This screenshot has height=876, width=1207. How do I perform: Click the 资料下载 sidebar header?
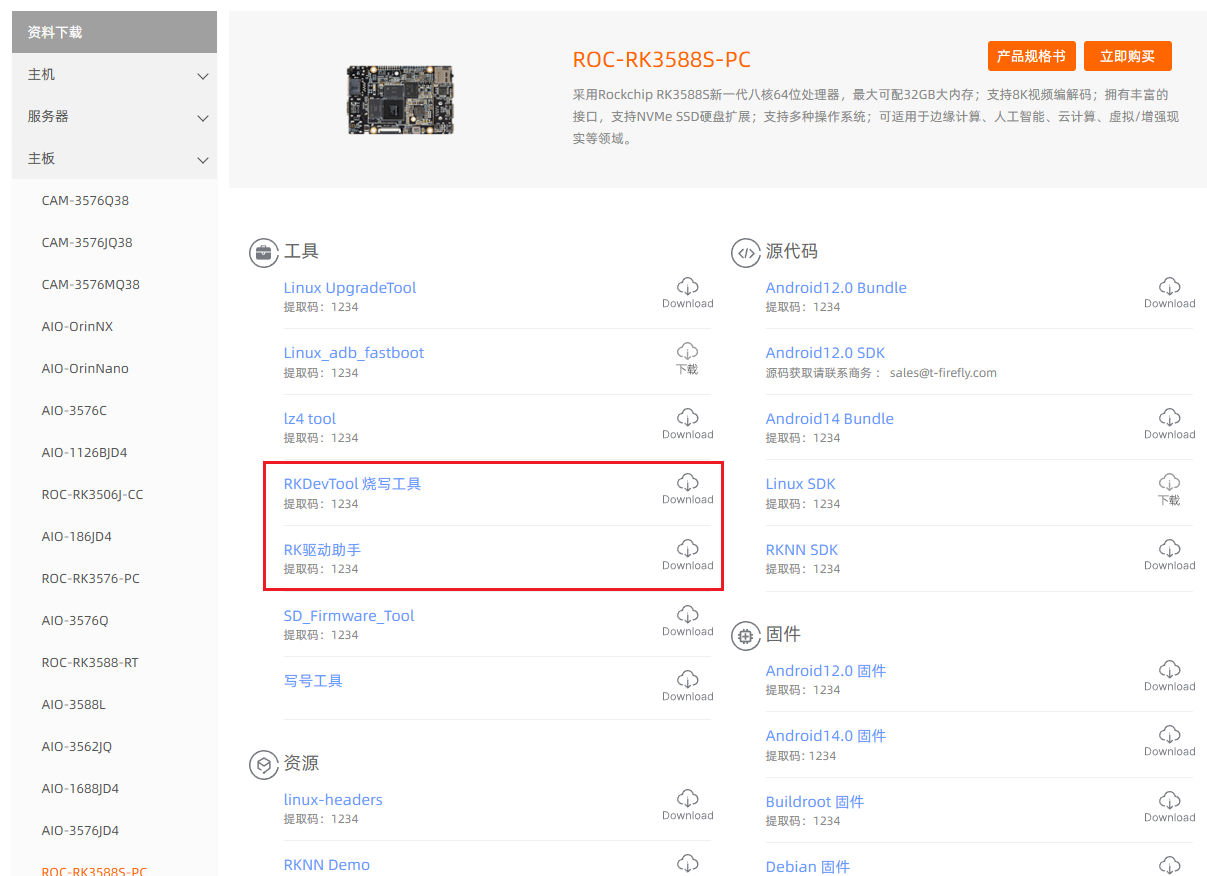(x=114, y=32)
